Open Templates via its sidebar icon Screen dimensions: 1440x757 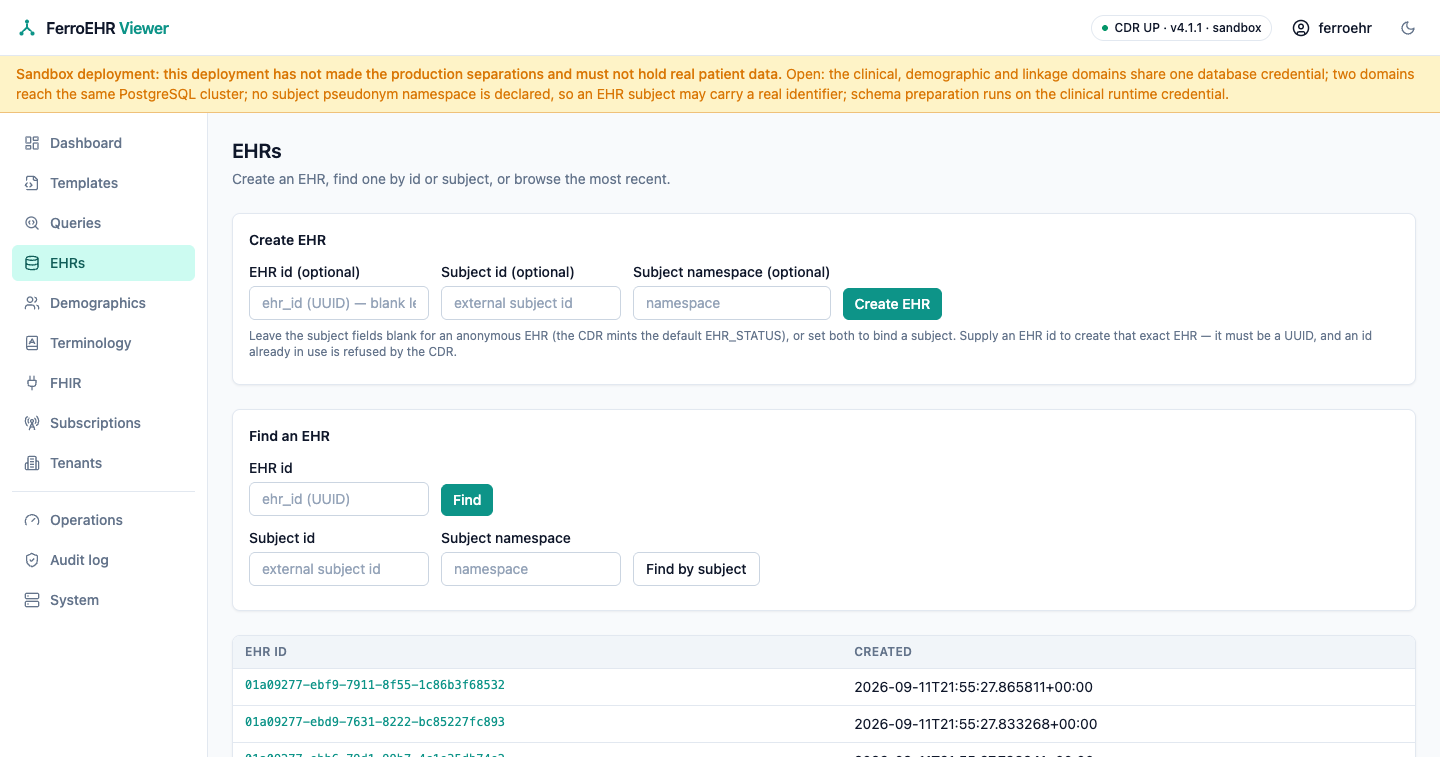pyautogui.click(x=32, y=183)
